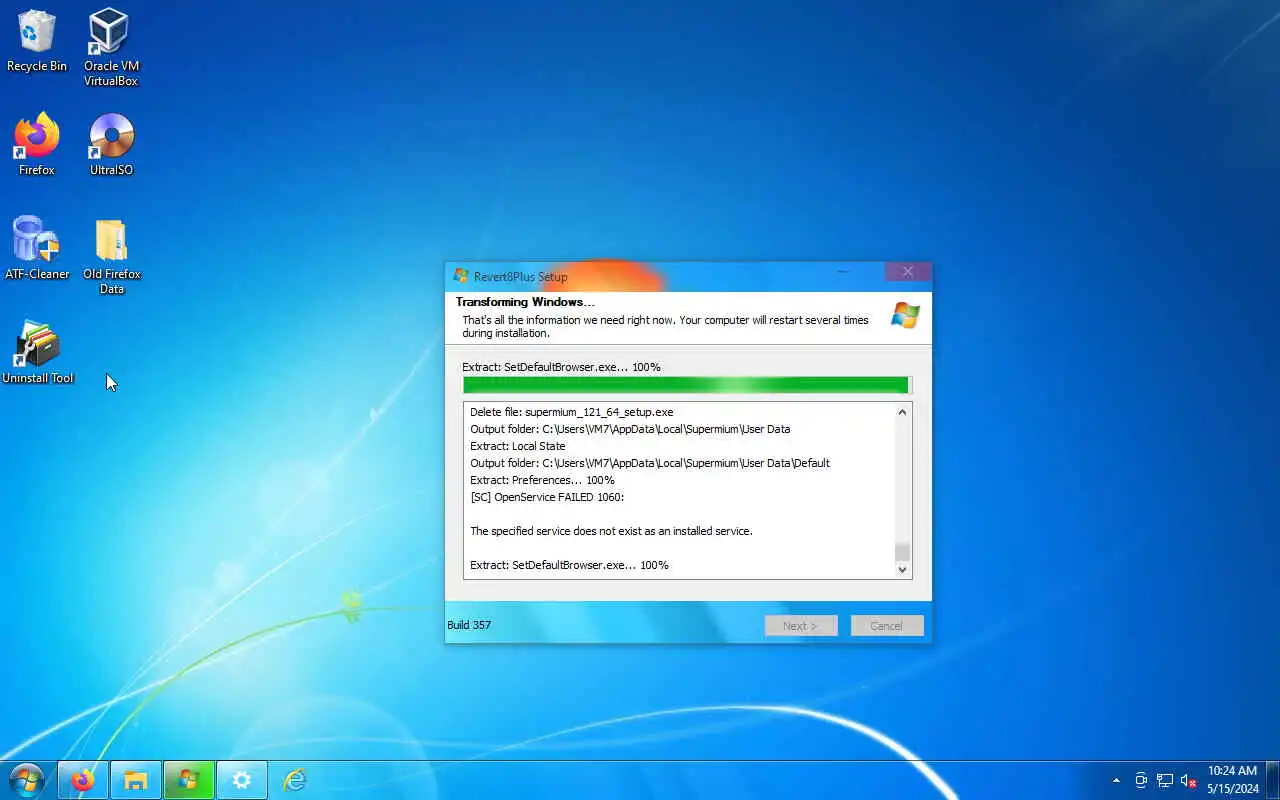1280x800 pixels.
Task: Select the UltraISO desktop shortcut
Action: pyautogui.click(x=111, y=145)
